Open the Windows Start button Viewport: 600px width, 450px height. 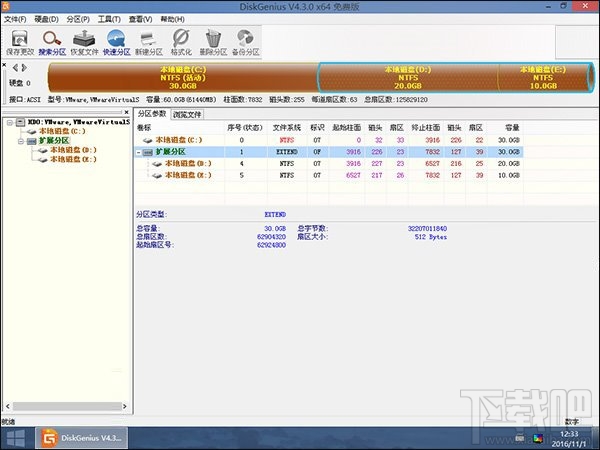click(x=16, y=439)
